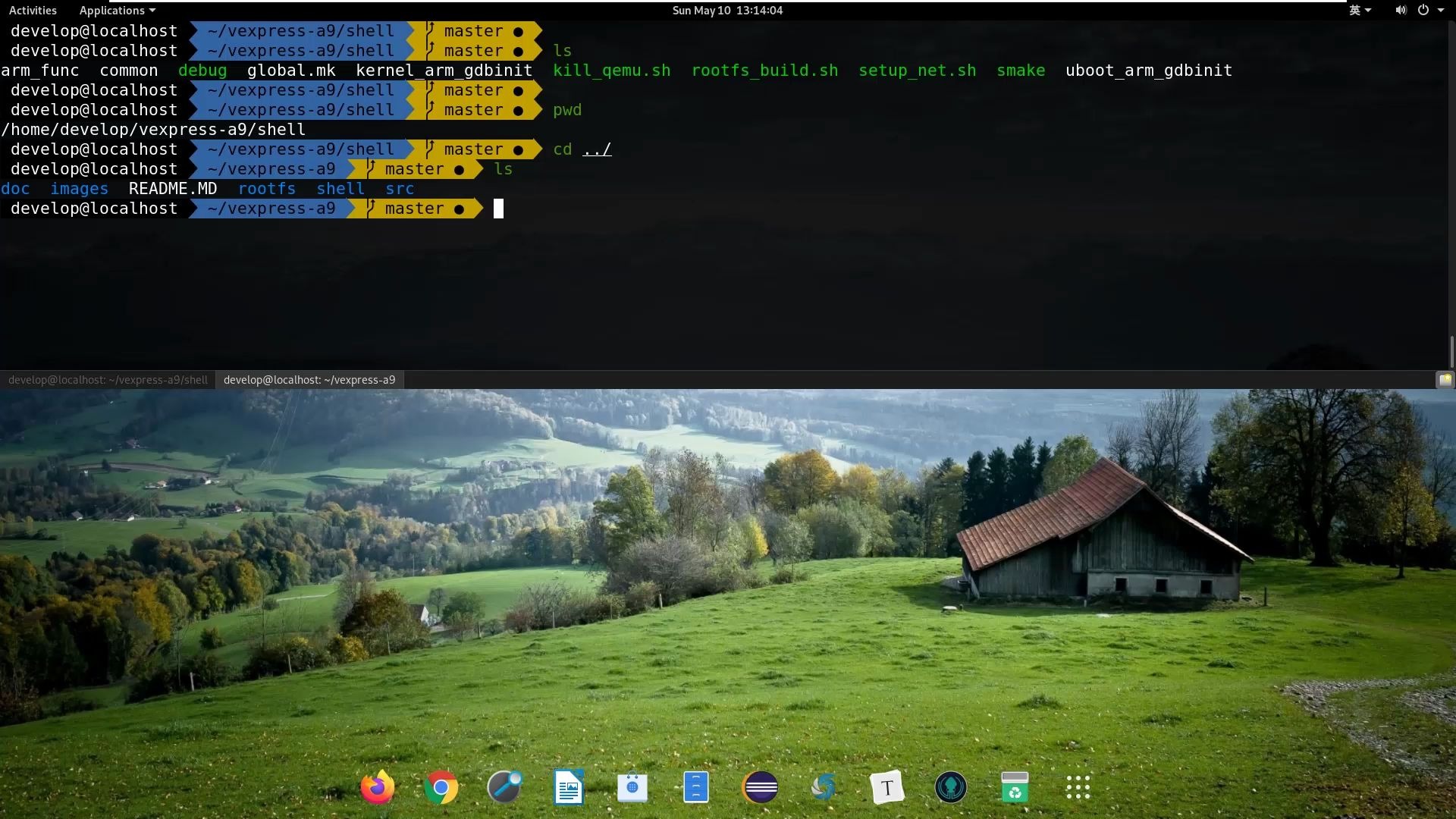Open Eclipse IDE from the dock
The image size is (1456, 819).
pos(761,786)
